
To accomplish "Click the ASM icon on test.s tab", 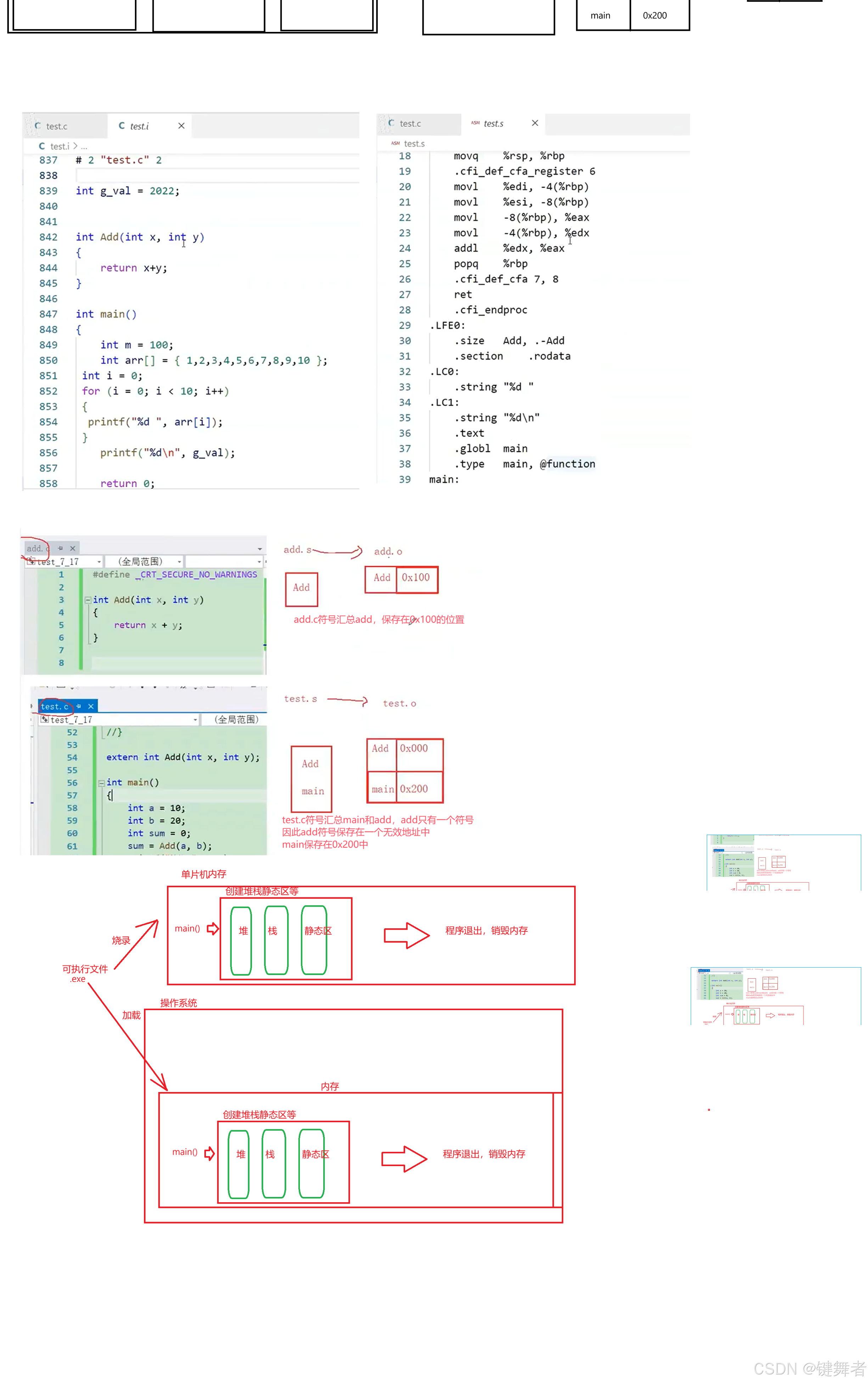I will (x=475, y=123).
